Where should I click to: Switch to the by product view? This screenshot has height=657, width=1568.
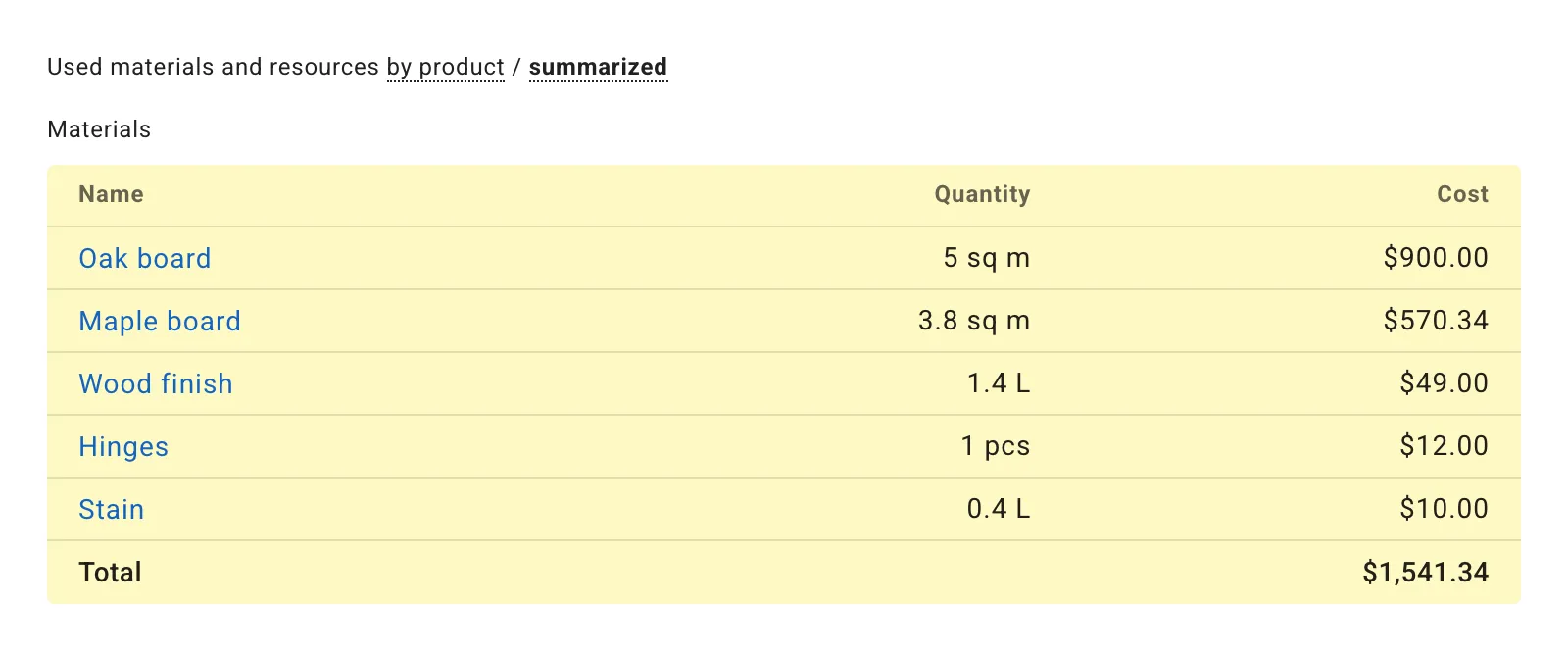(x=446, y=67)
